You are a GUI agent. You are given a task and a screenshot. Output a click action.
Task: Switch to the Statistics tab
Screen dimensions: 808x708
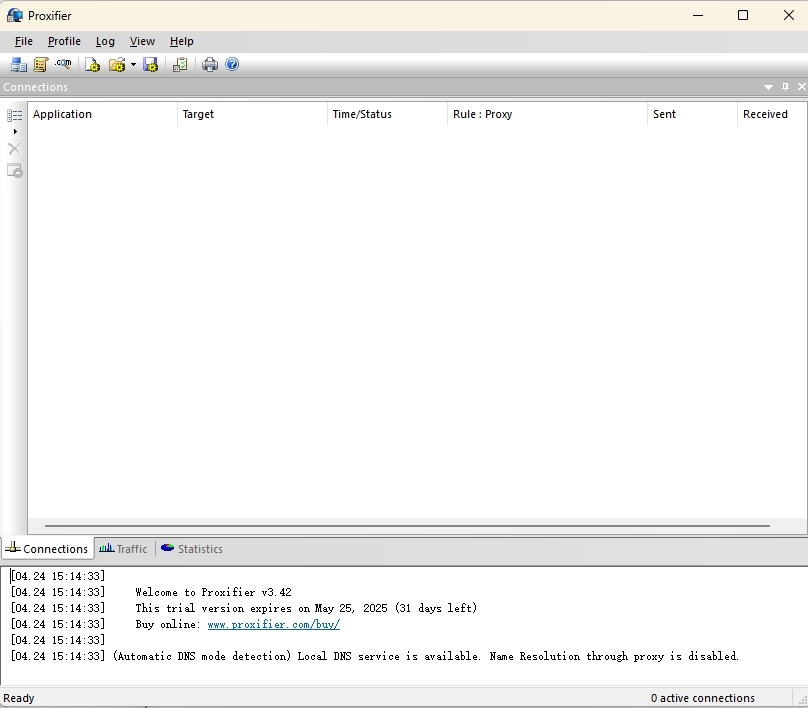[x=192, y=549]
